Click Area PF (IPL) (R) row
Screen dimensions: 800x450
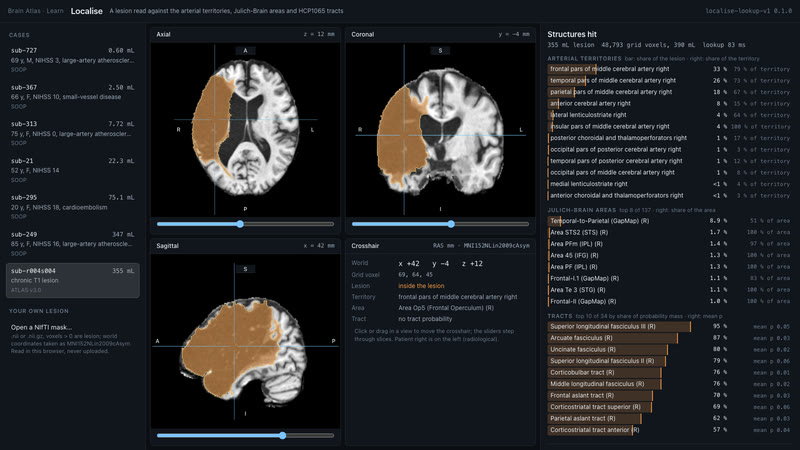[x=669, y=267]
